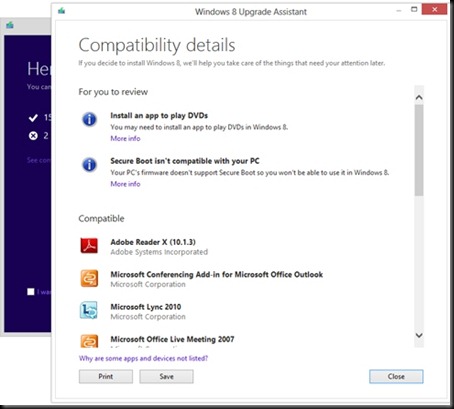This screenshot has width=454, height=409.
Task: Select the Adobe Reader X icon
Action: pos(89,246)
